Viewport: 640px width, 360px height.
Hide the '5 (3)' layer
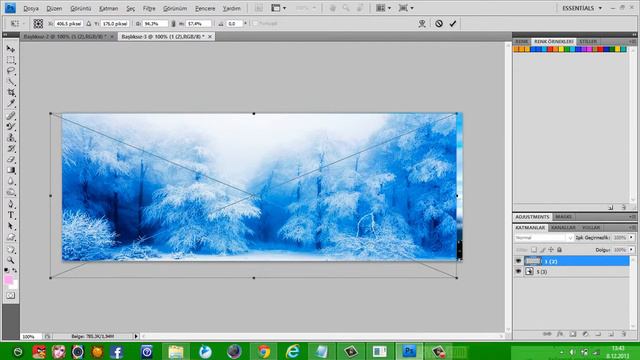coord(518,271)
